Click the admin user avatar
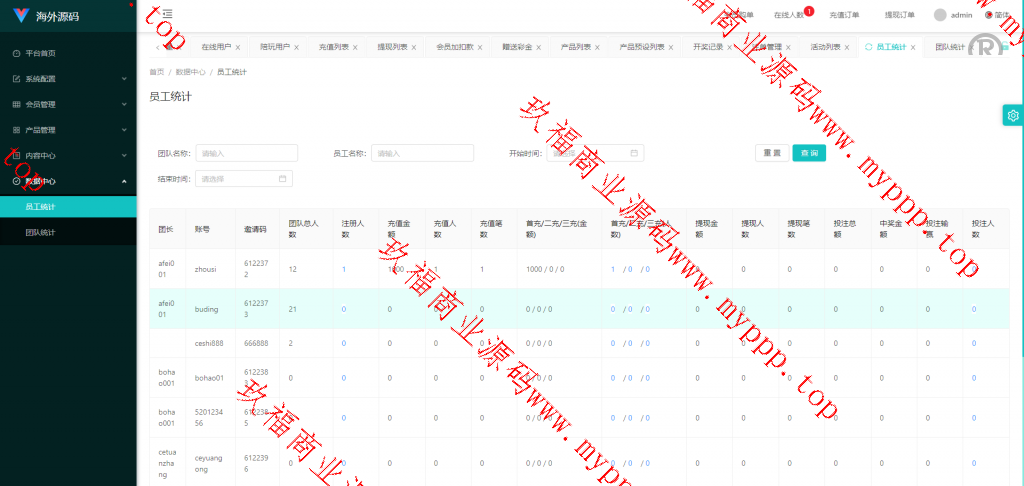Viewport: 1024px width, 486px height. coord(940,15)
